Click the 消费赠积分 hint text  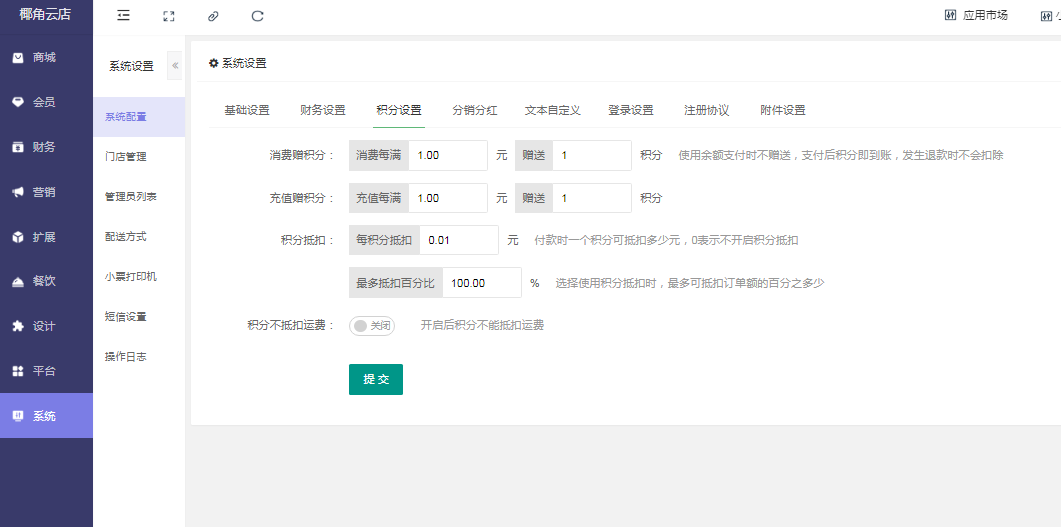tap(841, 156)
